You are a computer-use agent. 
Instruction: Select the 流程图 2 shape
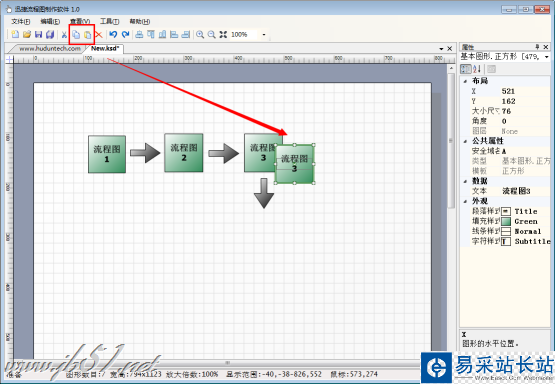(x=184, y=153)
